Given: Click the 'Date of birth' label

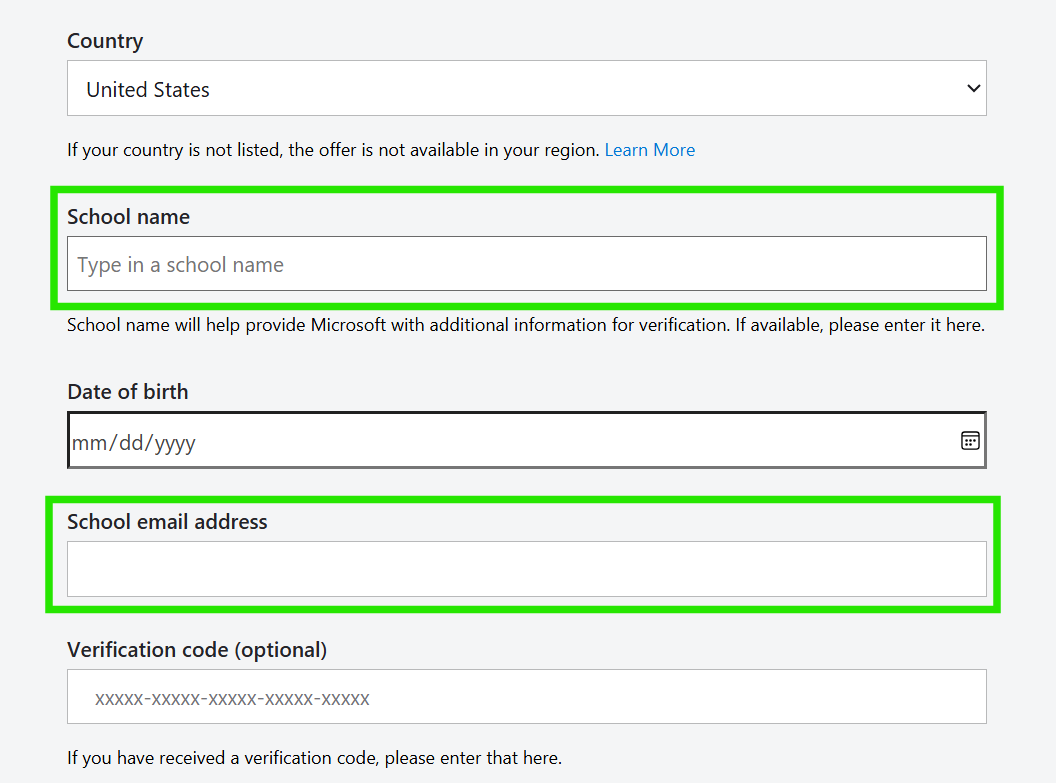Looking at the screenshot, I should (128, 392).
